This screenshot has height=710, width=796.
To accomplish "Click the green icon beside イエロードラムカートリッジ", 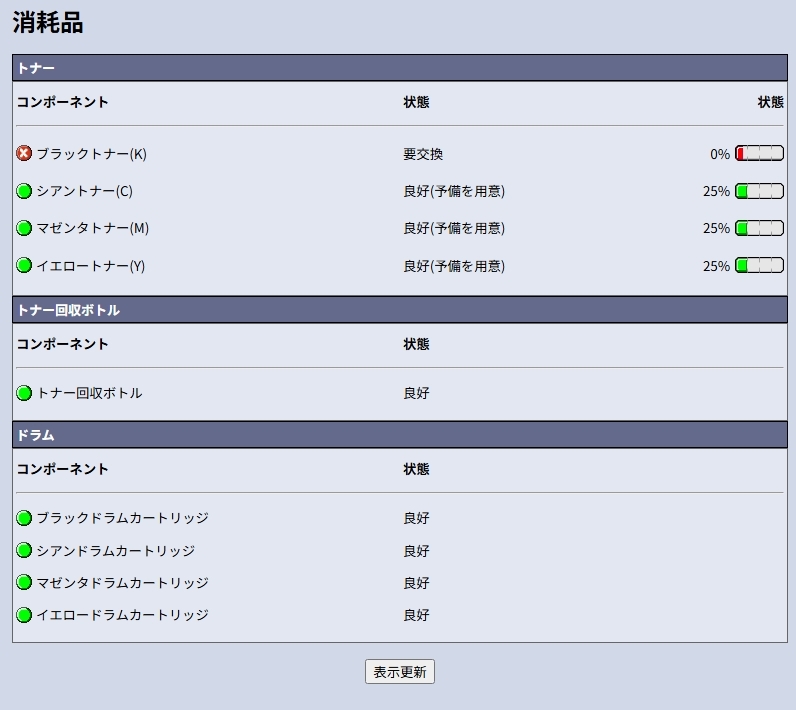I will pyautogui.click(x=24, y=615).
